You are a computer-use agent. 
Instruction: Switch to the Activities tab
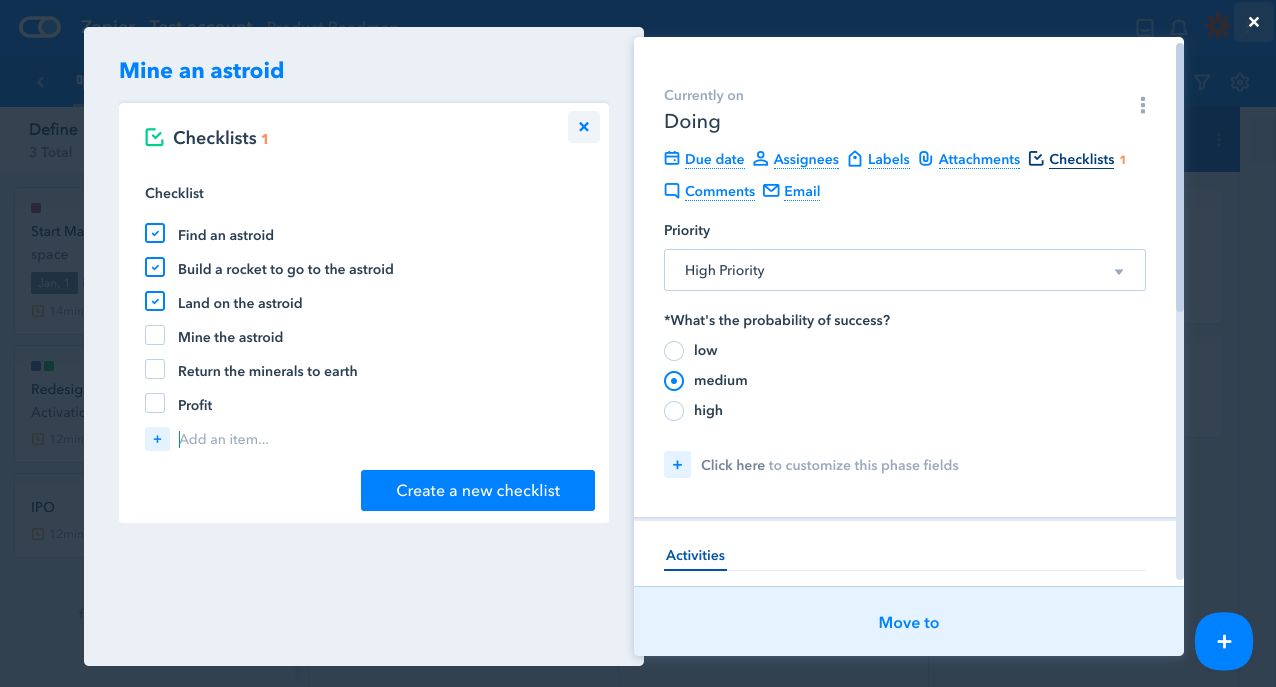(x=695, y=556)
